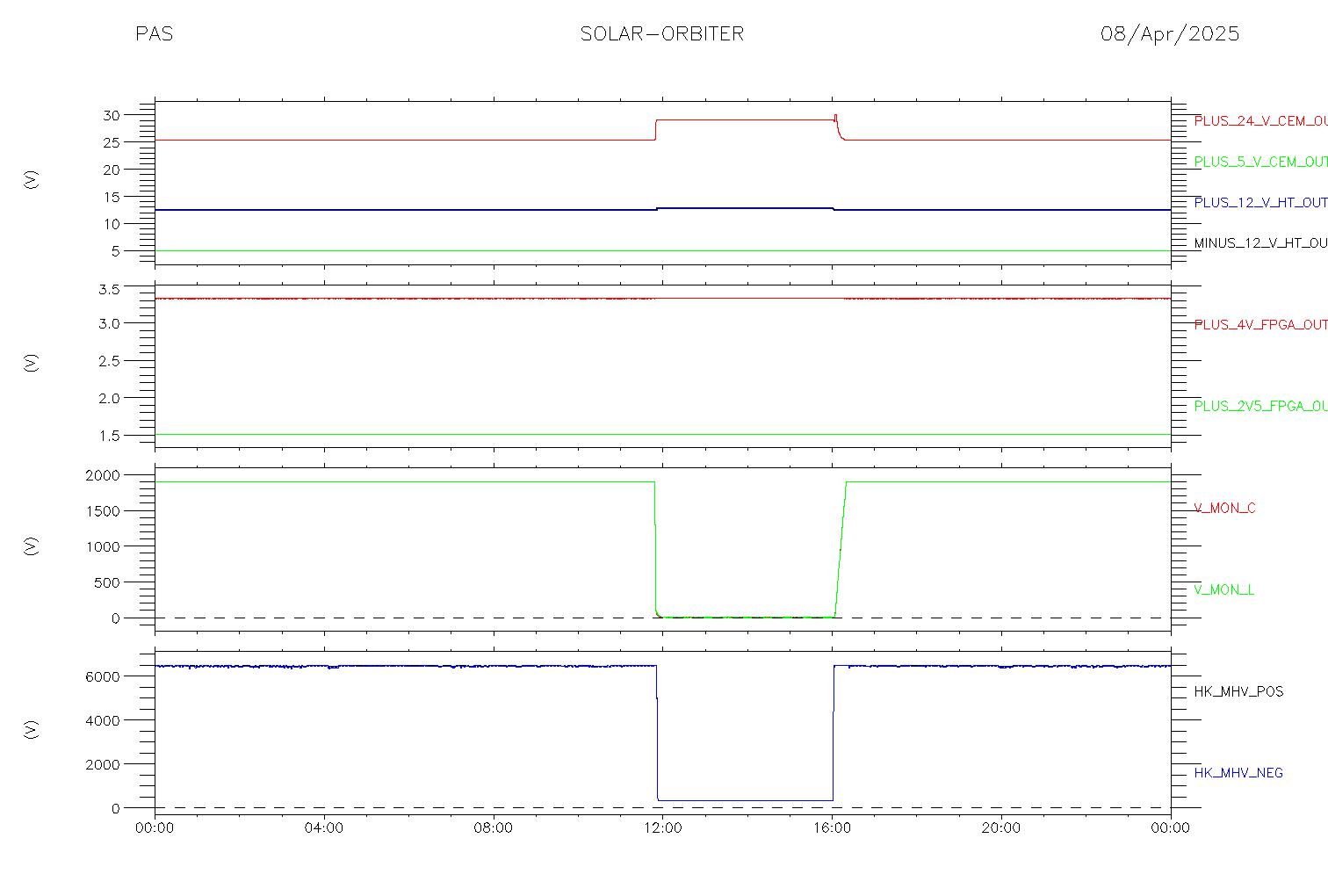Click the HK_MHV_POS legend label
The height and width of the screenshot is (896, 1328).
1238,691
